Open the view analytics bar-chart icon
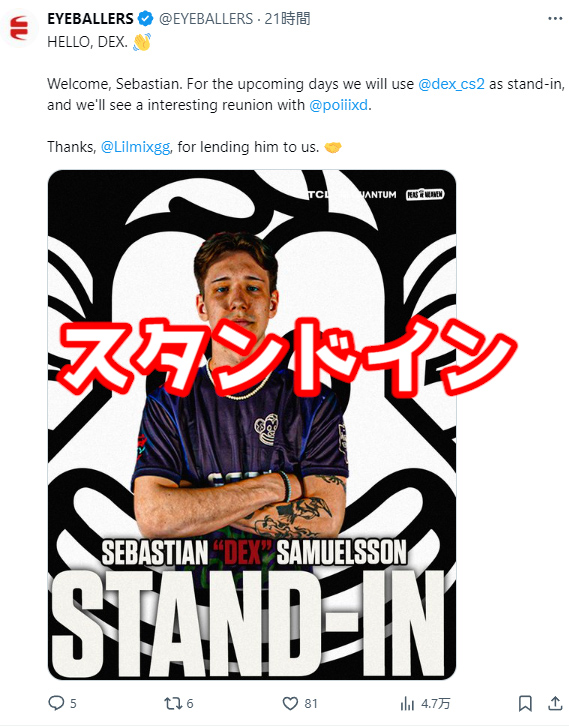The image size is (569, 727). tap(407, 704)
